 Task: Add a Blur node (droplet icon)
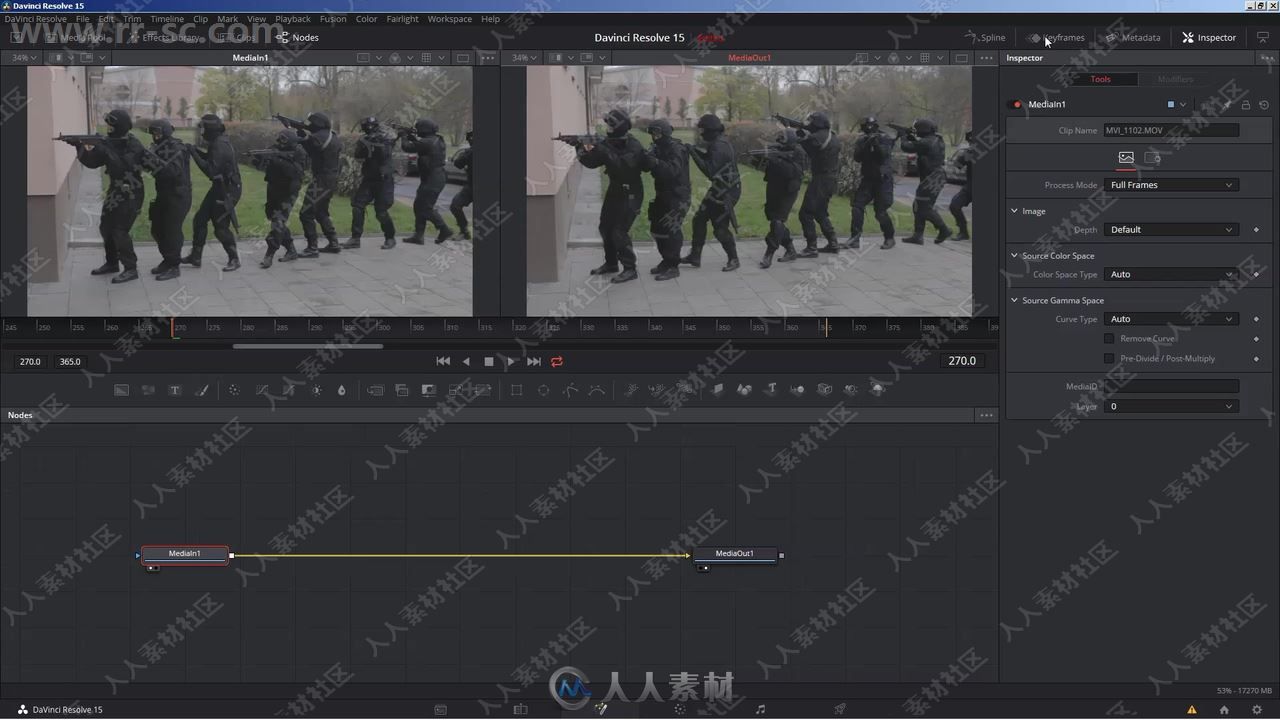click(x=342, y=390)
